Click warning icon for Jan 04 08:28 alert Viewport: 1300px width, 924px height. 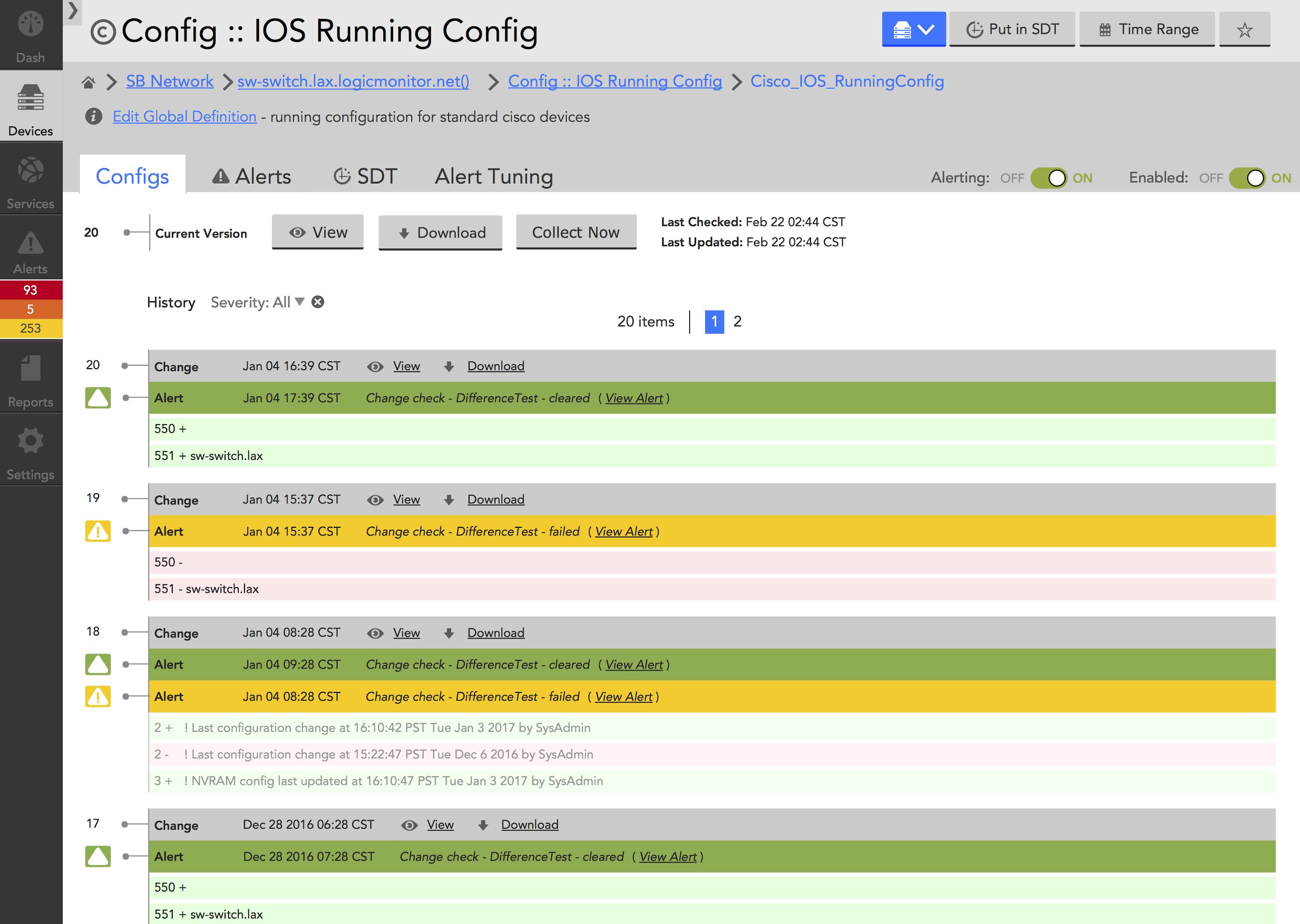98,696
